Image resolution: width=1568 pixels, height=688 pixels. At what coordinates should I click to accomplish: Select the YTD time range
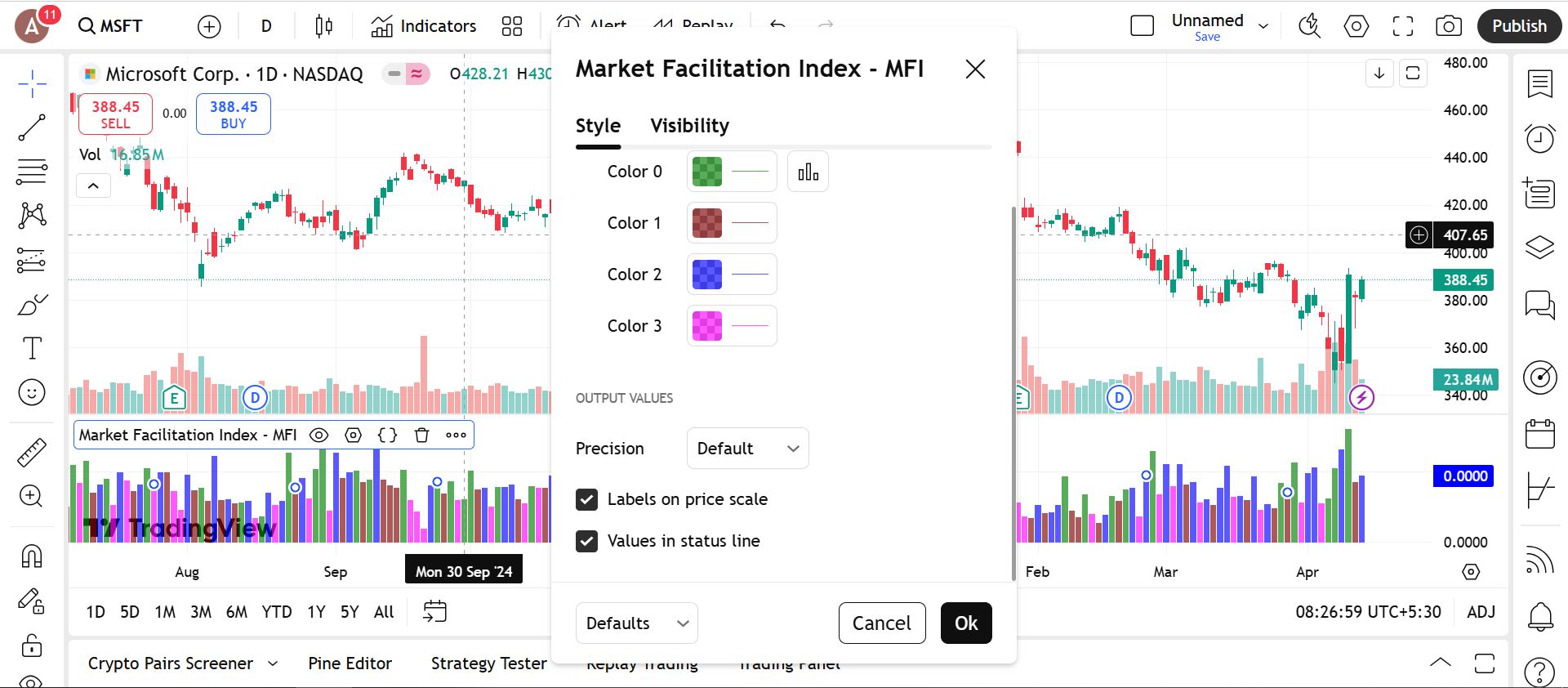pyautogui.click(x=276, y=612)
